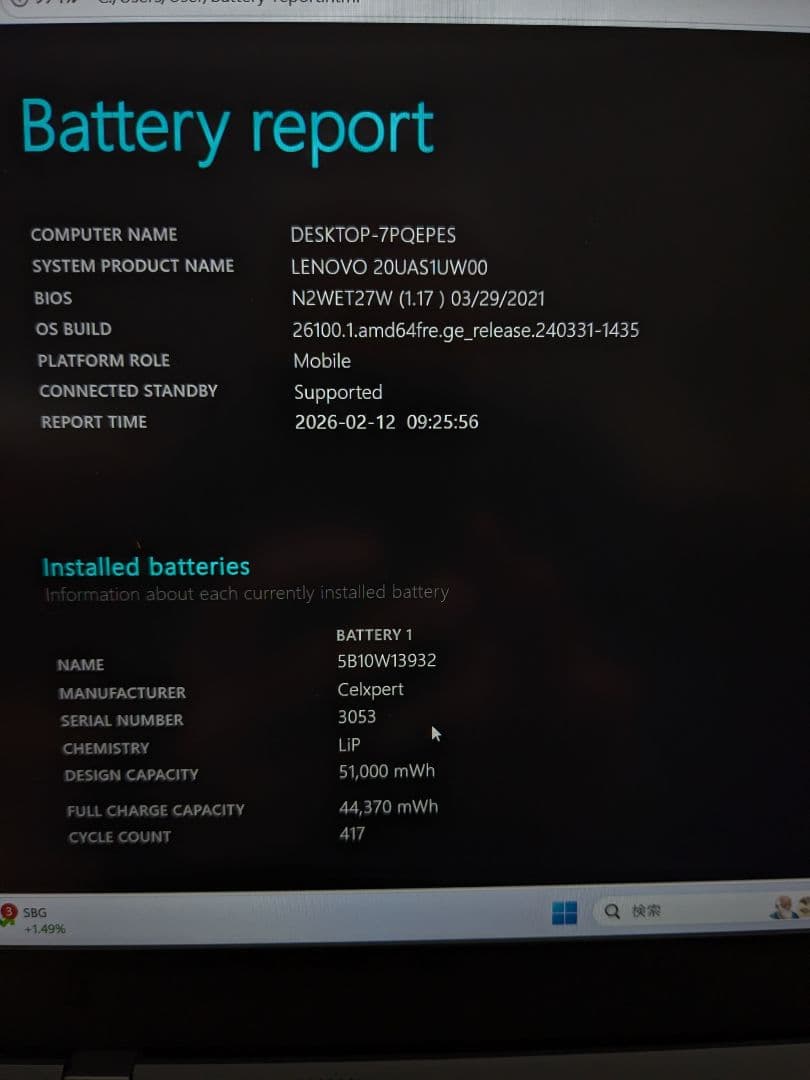810x1080 pixels.
Task: Click the cycle count 417
Action: pyautogui.click(x=352, y=833)
